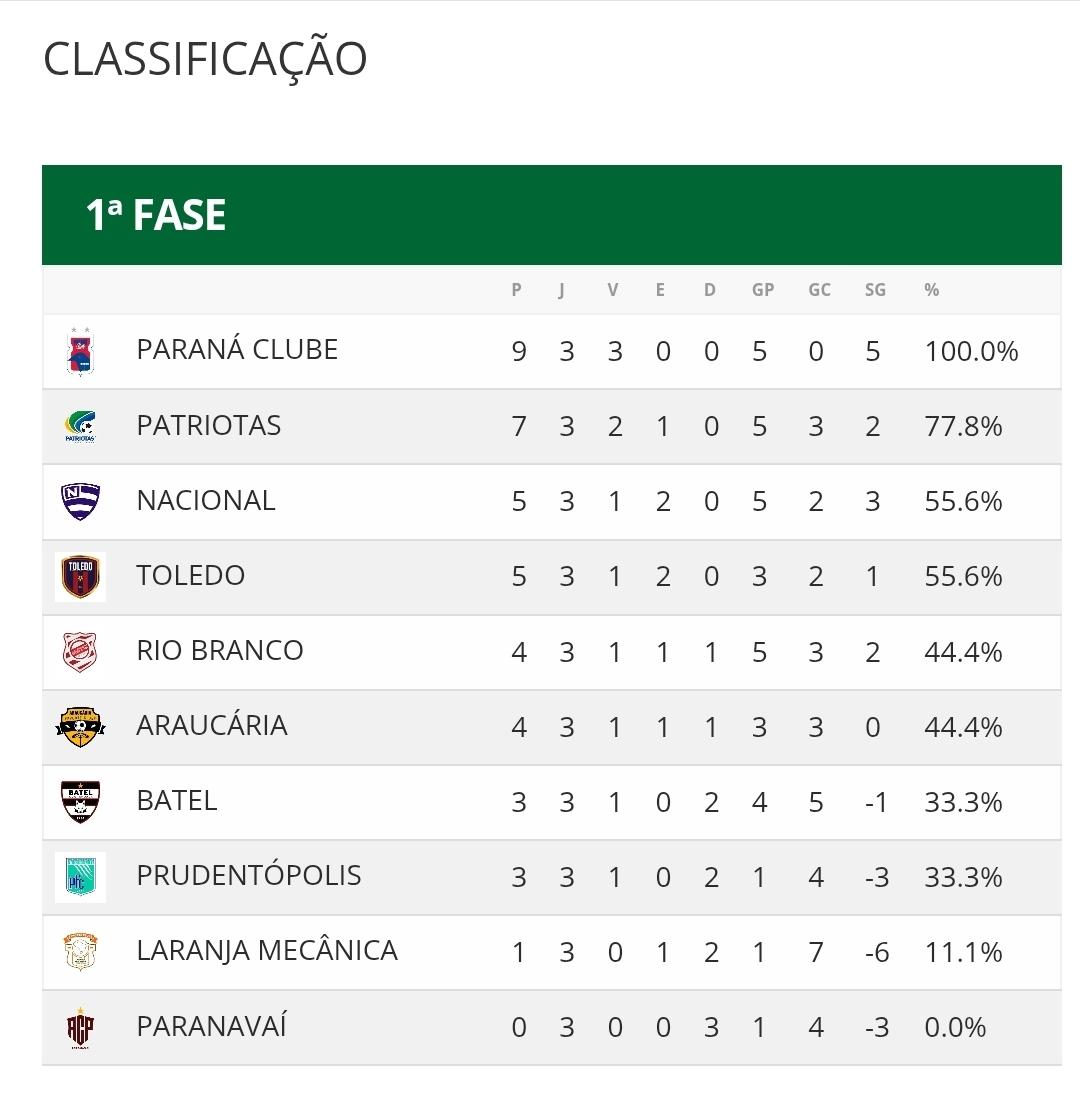Open the Paranavaí ACP team crest

click(80, 1028)
